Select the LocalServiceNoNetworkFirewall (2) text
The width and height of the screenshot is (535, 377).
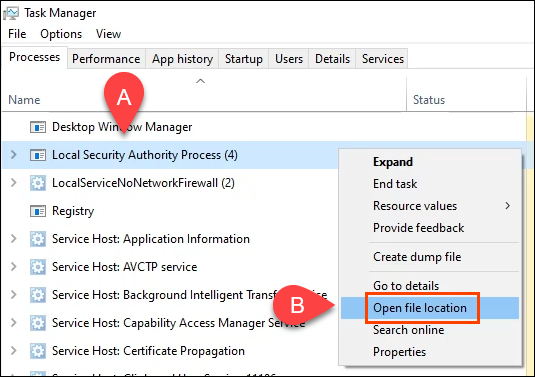(x=143, y=183)
